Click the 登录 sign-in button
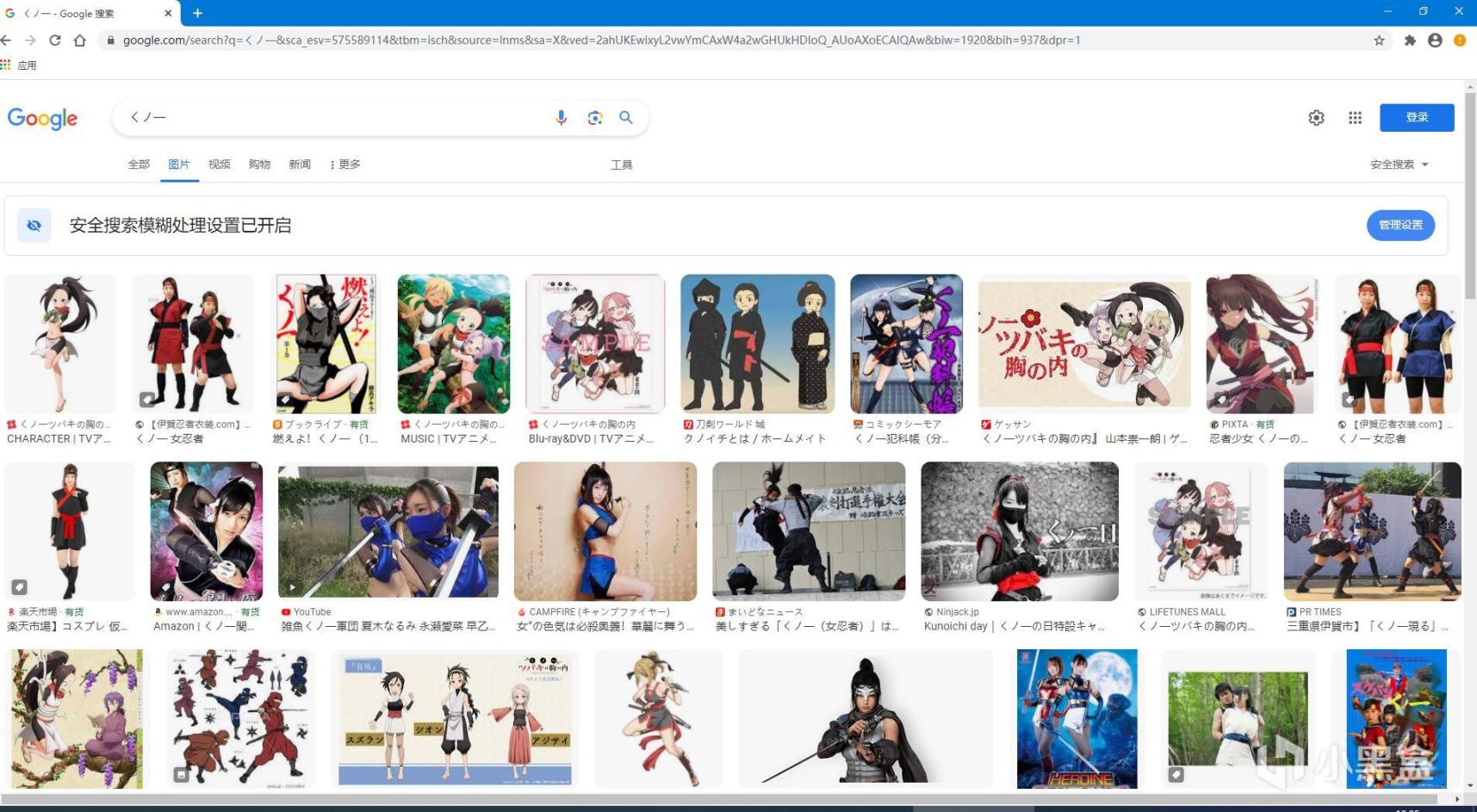 [1417, 118]
